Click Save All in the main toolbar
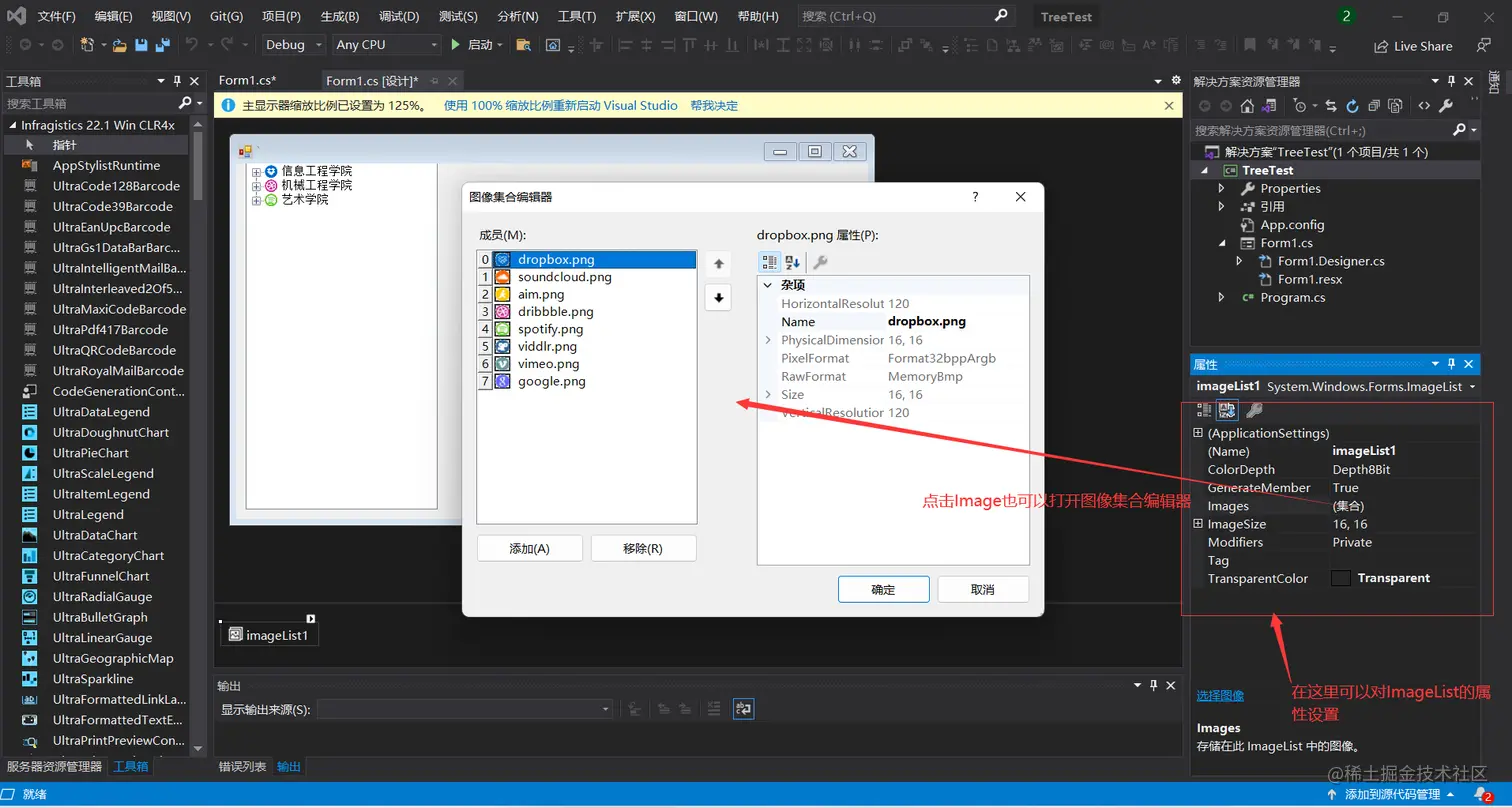 coord(161,45)
